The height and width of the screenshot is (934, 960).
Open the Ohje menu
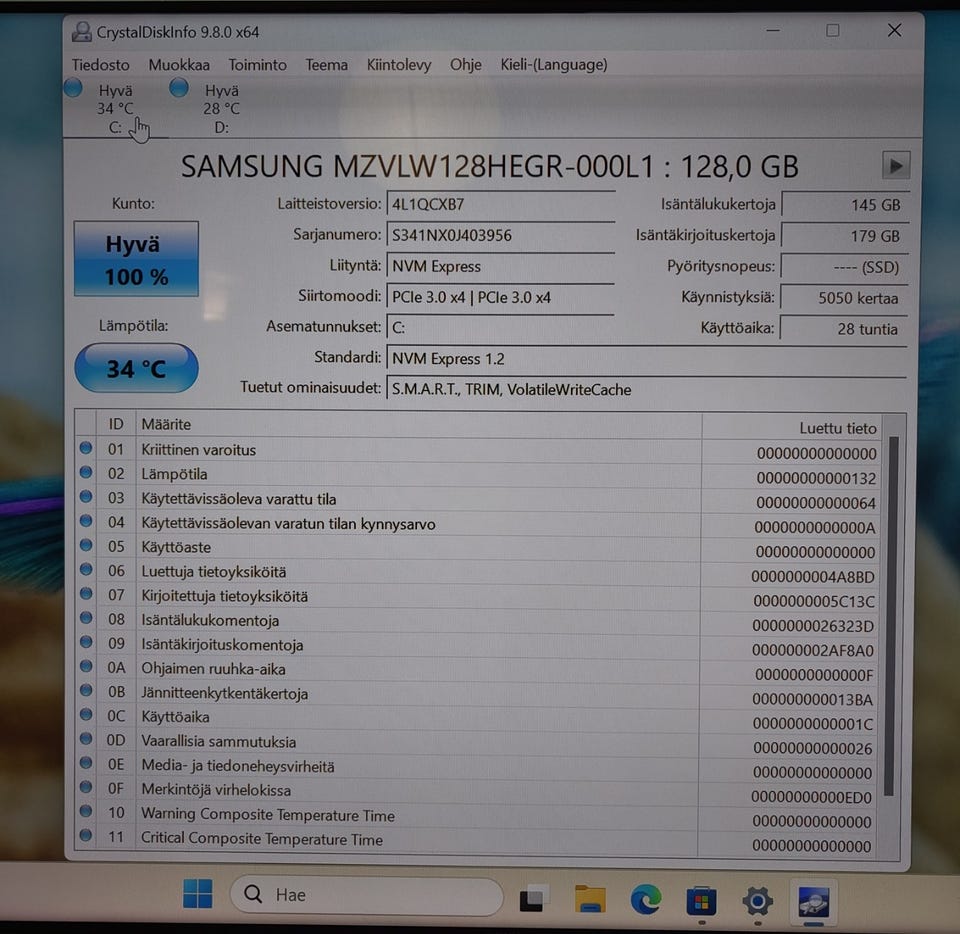tap(465, 65)
